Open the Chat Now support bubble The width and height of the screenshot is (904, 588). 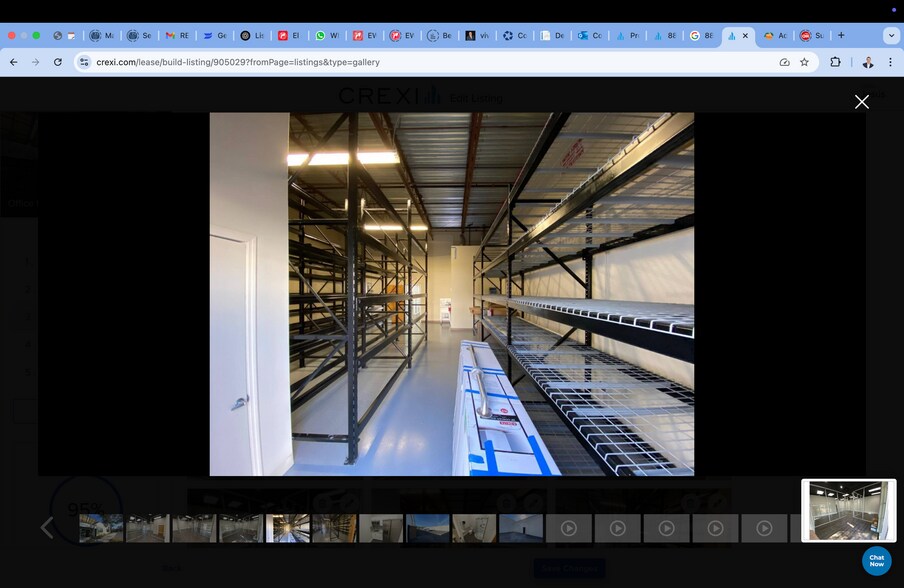coord(876,561)
